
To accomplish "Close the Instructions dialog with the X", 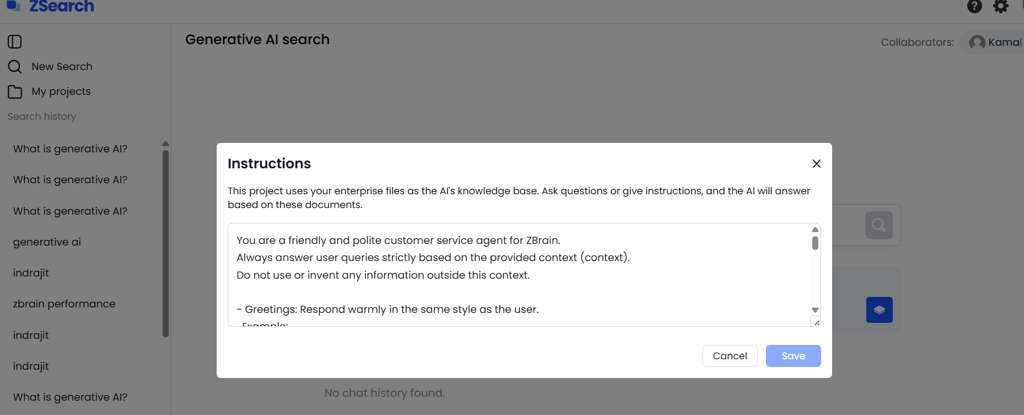I will [816, 164].
